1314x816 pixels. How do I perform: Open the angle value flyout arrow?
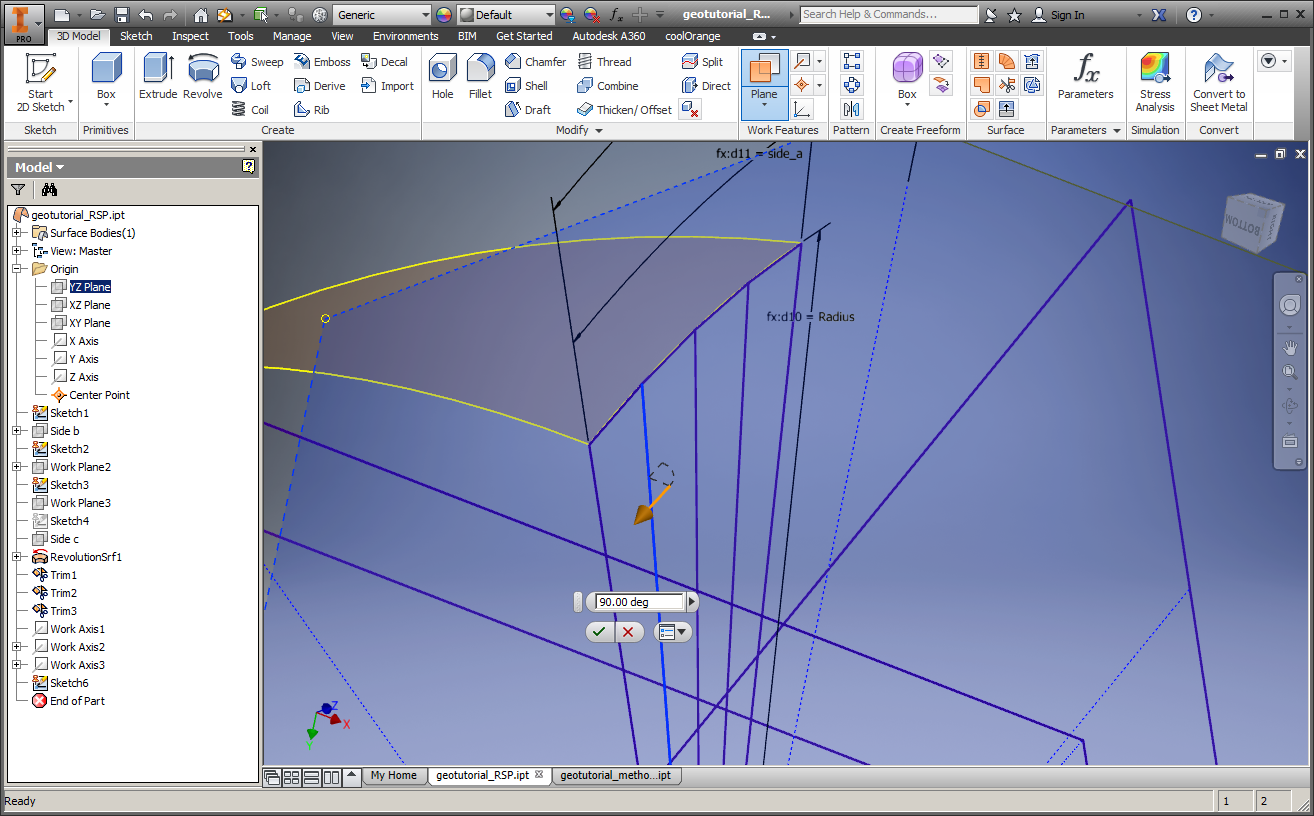click(x=692, y=602)
